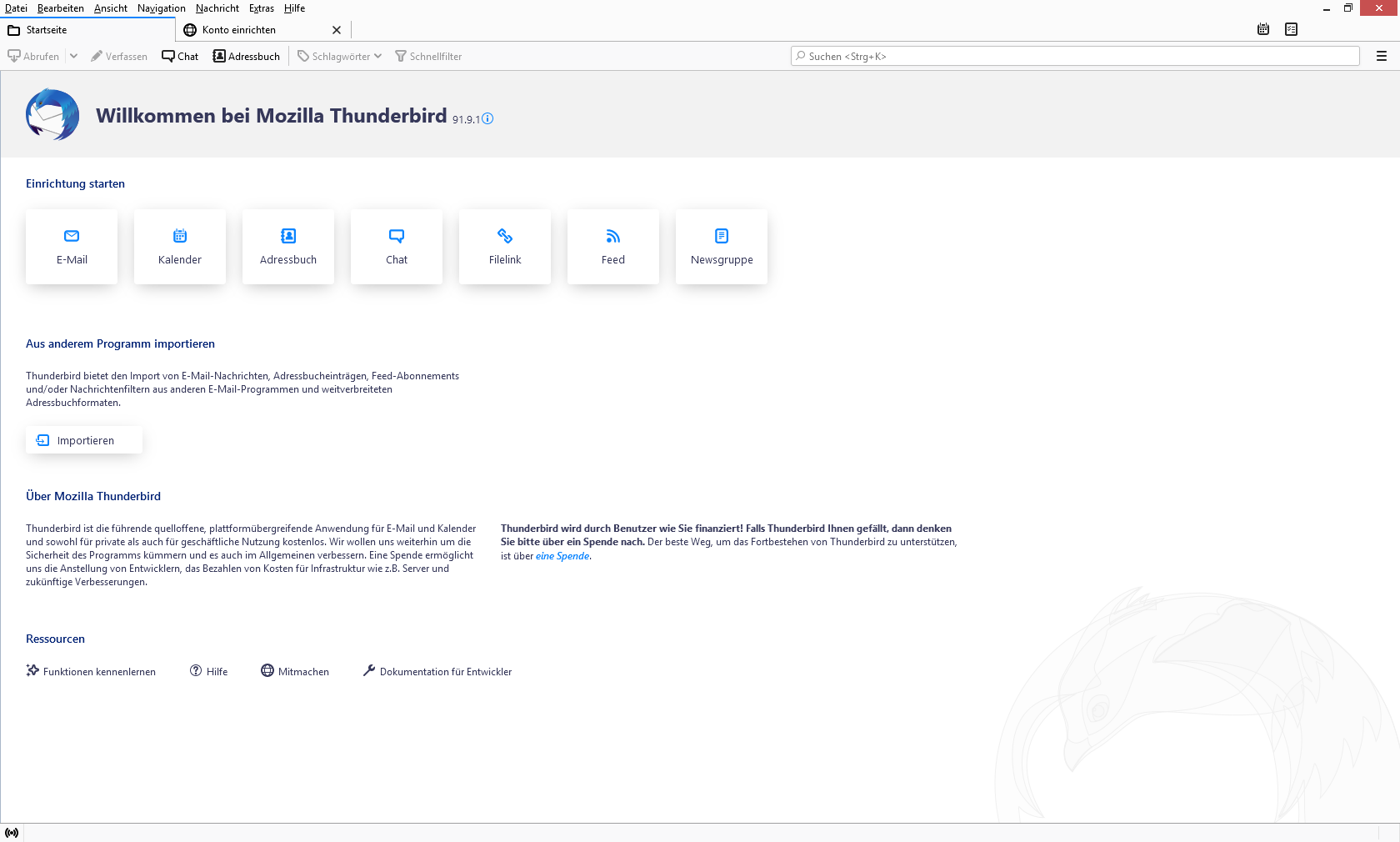Image resolution: width=1400 pixels, height=842 pixels.
Task: Open the Ansicht menu
Action: pyautogui.click(x=111, y=8)
